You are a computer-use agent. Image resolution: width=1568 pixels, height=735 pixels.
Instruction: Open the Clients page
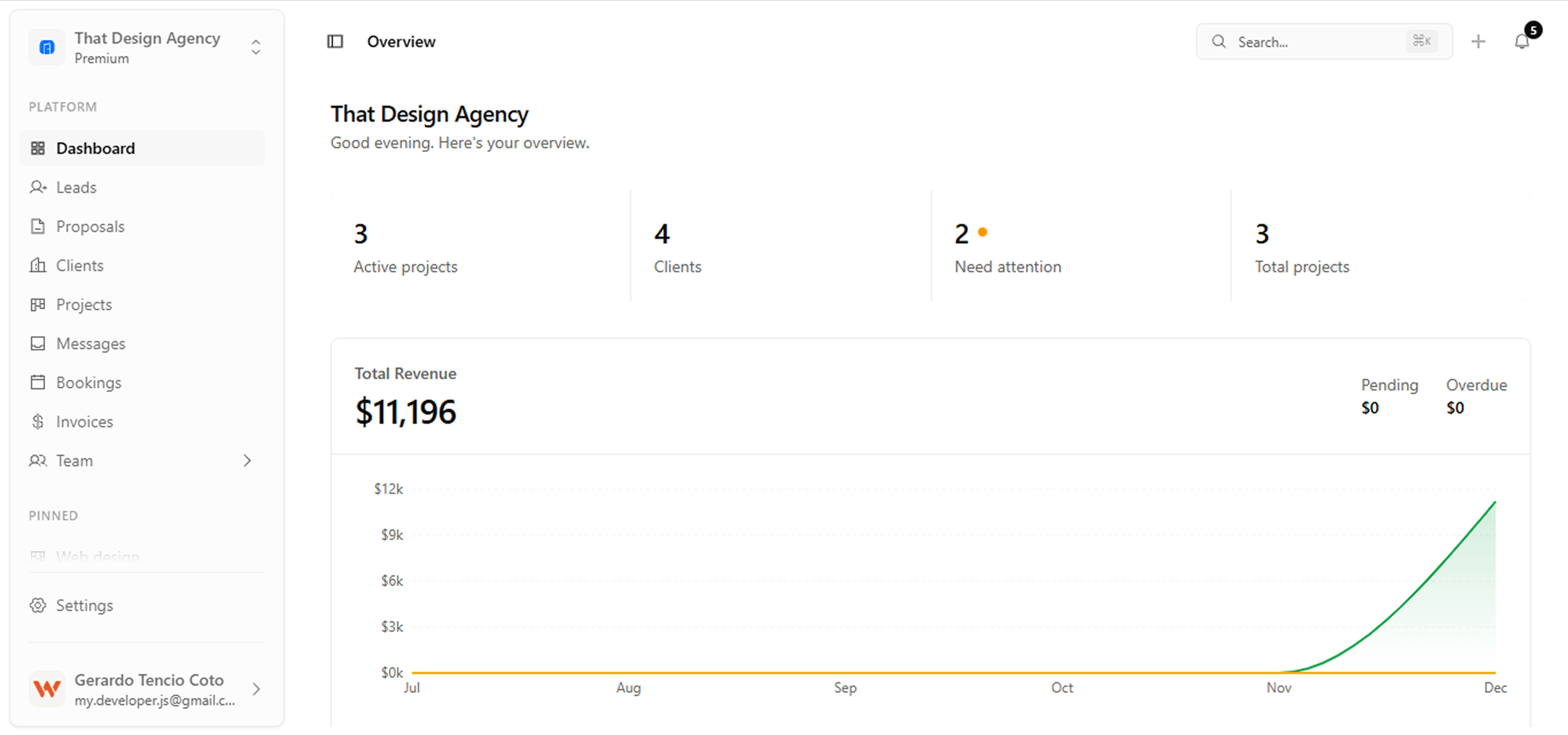coord(80,265)
